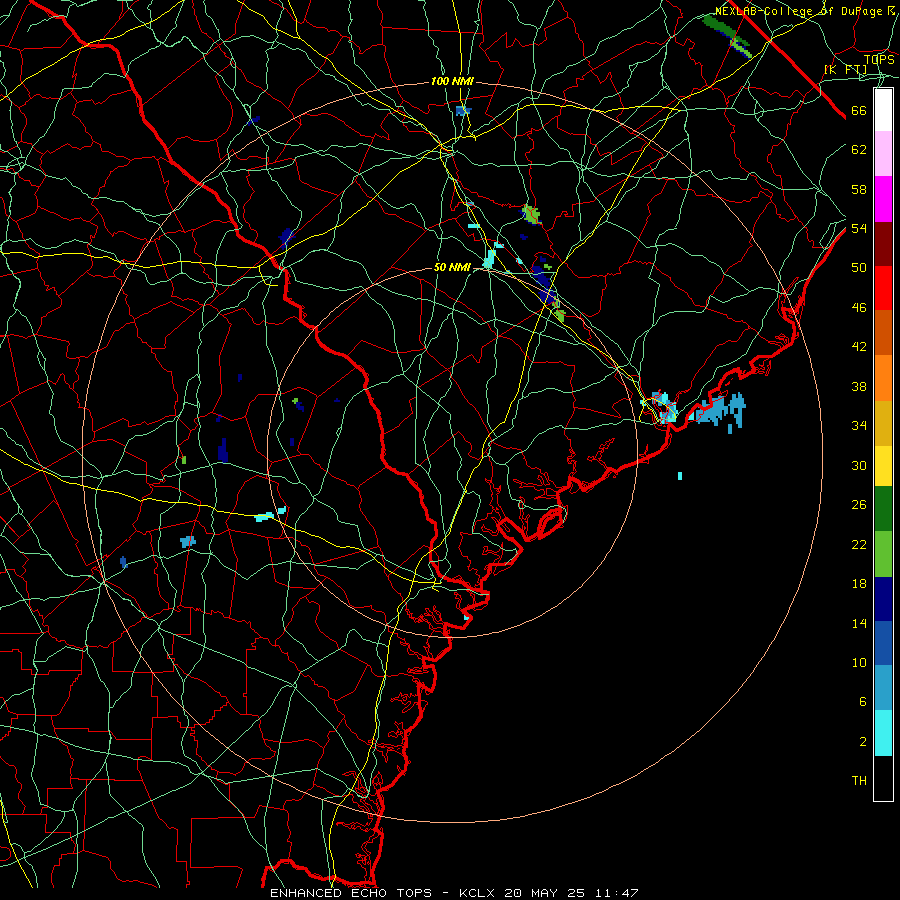Select the dark green 26 kft legend swatch
Image resolution: width=900 pixels, height=900 pixels.
[x=883, y=509]
